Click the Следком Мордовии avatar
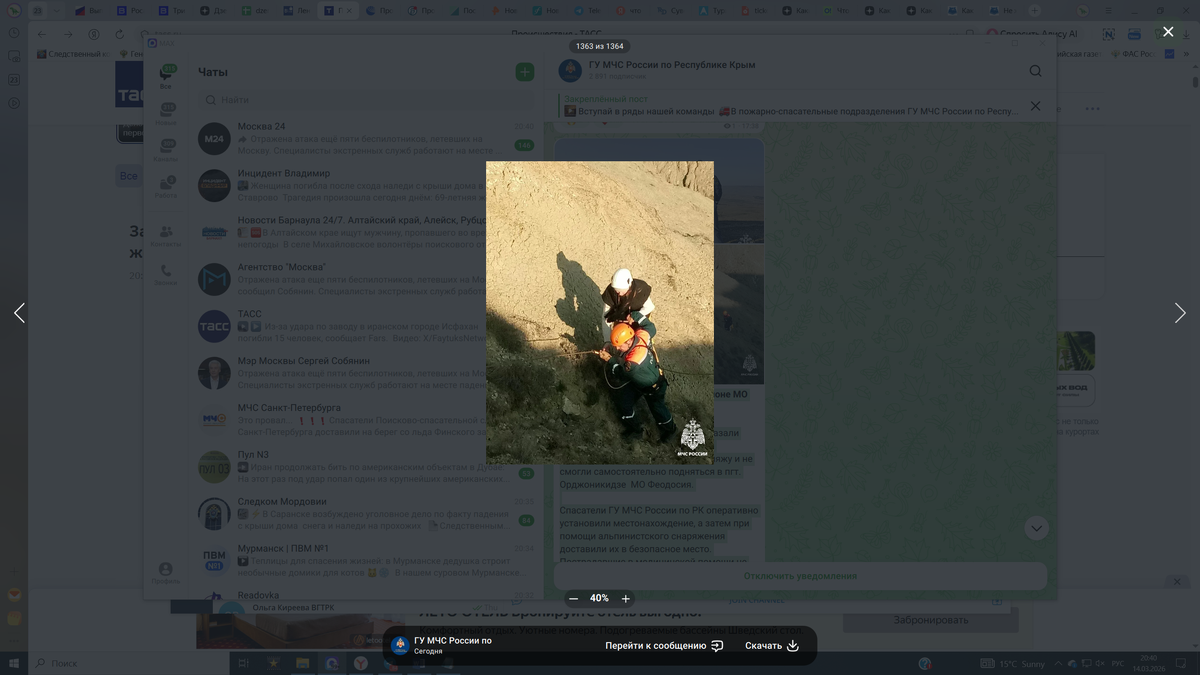Image resolution: width=1200 pixels, height=675 pixels. (214, 514)
